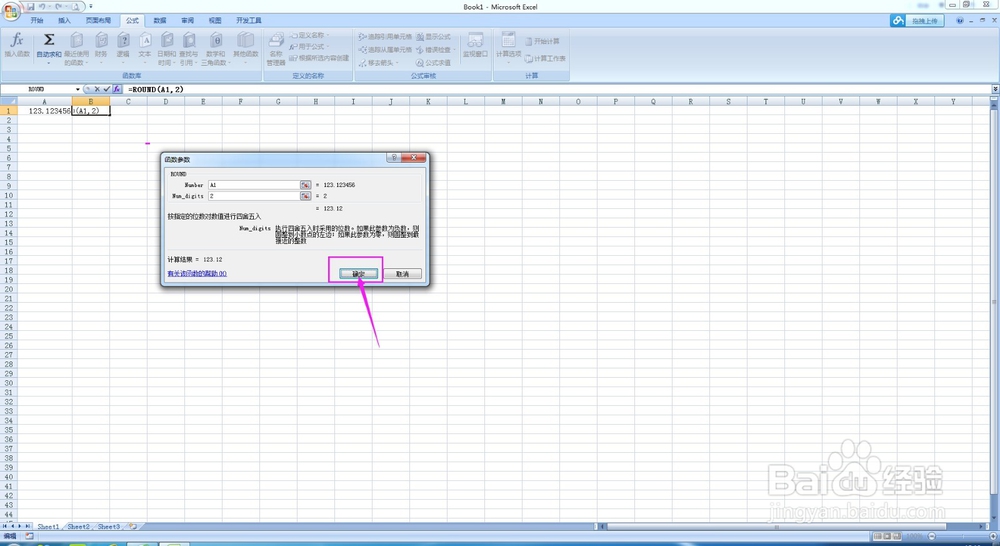Open the Remove Arrows (移去箭头) dropdown
Screen dimensions: 1000x546
379,63
